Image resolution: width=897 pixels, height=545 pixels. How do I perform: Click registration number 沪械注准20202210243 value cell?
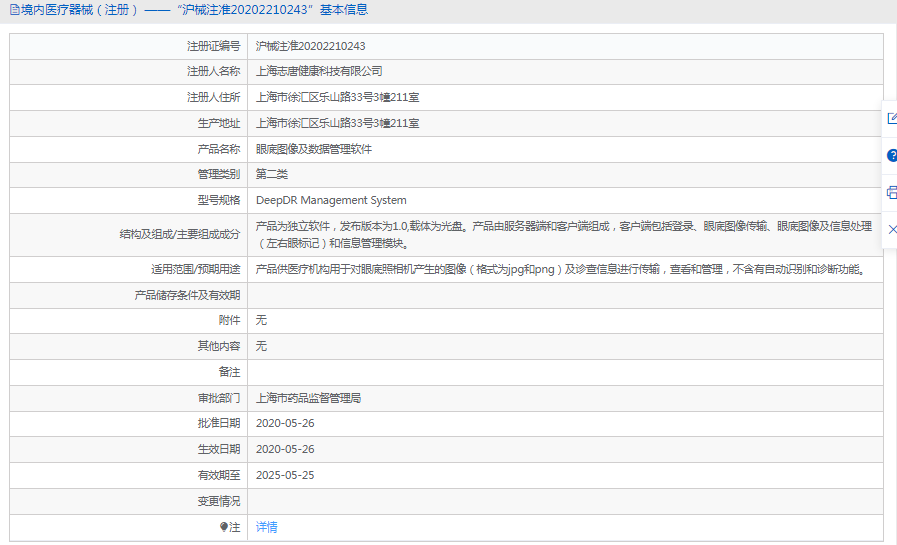click(x=310, y=46)
